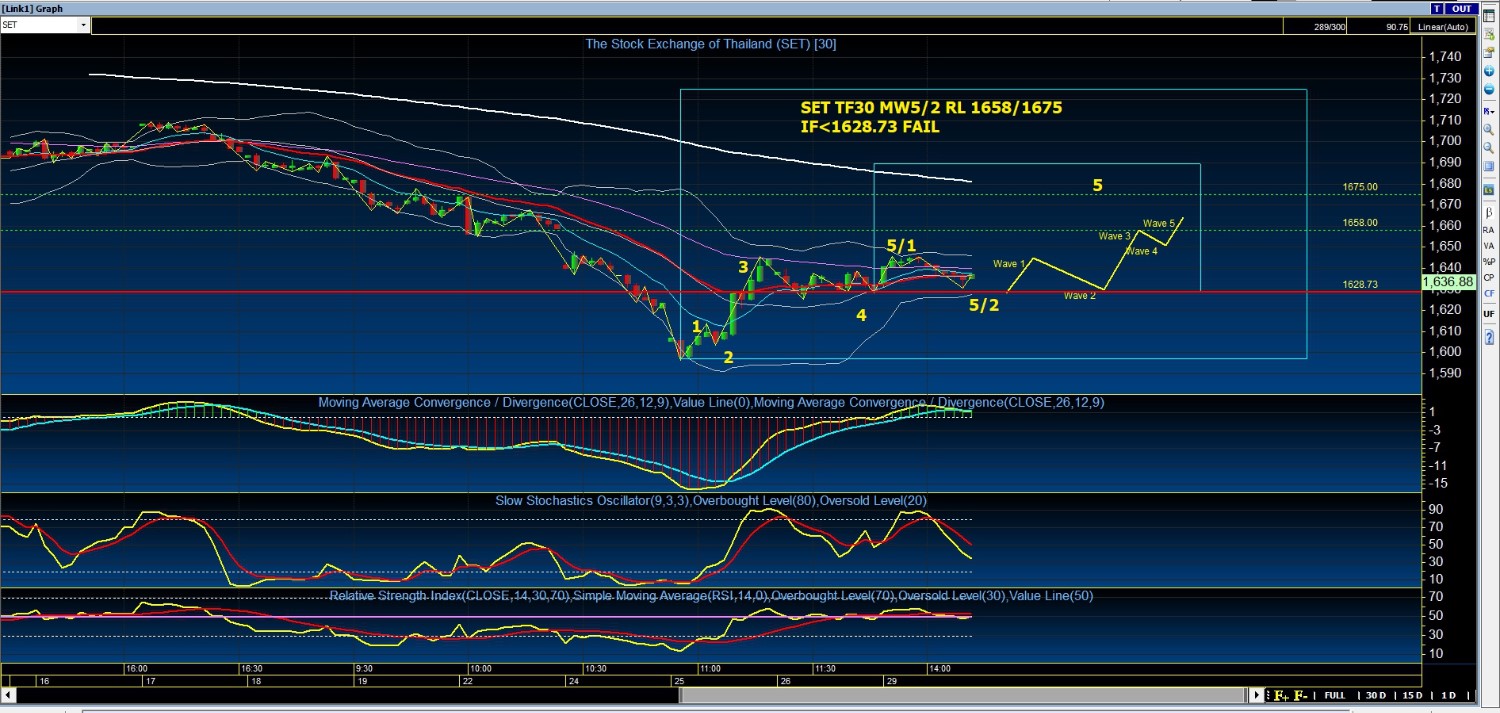Click the Relative Strength Index title
This screenshot has width=1500, height=713.
[x=711, y=596]
